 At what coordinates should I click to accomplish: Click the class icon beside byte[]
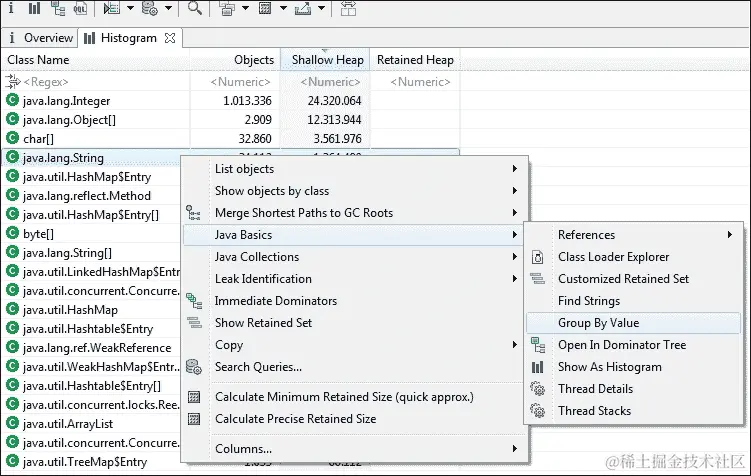tap(12, 233)
